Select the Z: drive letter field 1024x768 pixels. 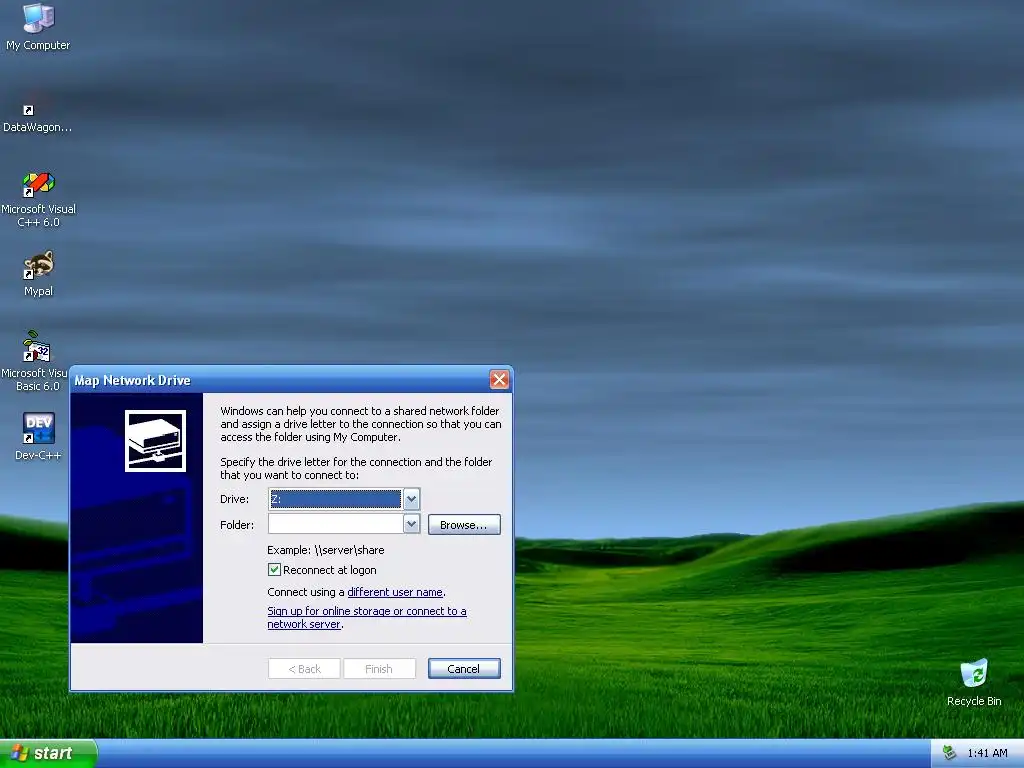pos(336,499)
